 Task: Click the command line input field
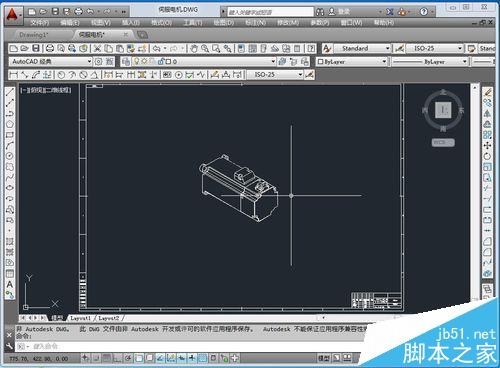pyautogui.click(x=187, y=346)
